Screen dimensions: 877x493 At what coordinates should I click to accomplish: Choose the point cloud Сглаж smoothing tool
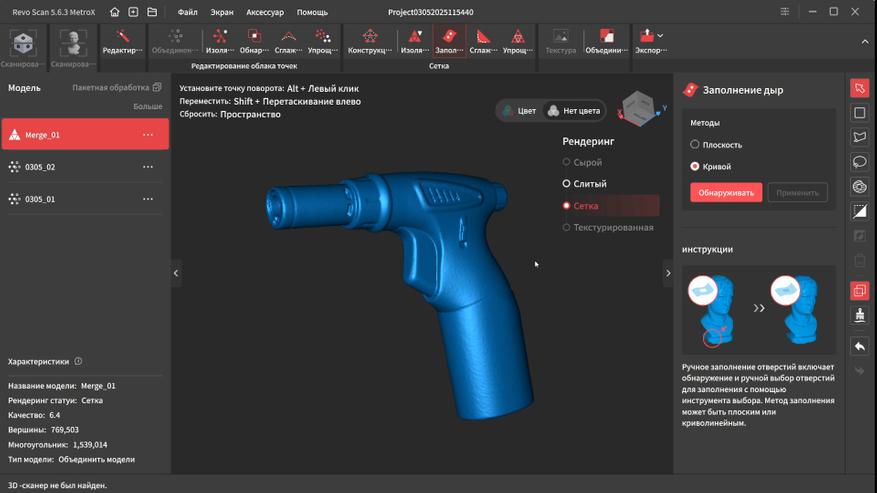pos(289,42)
